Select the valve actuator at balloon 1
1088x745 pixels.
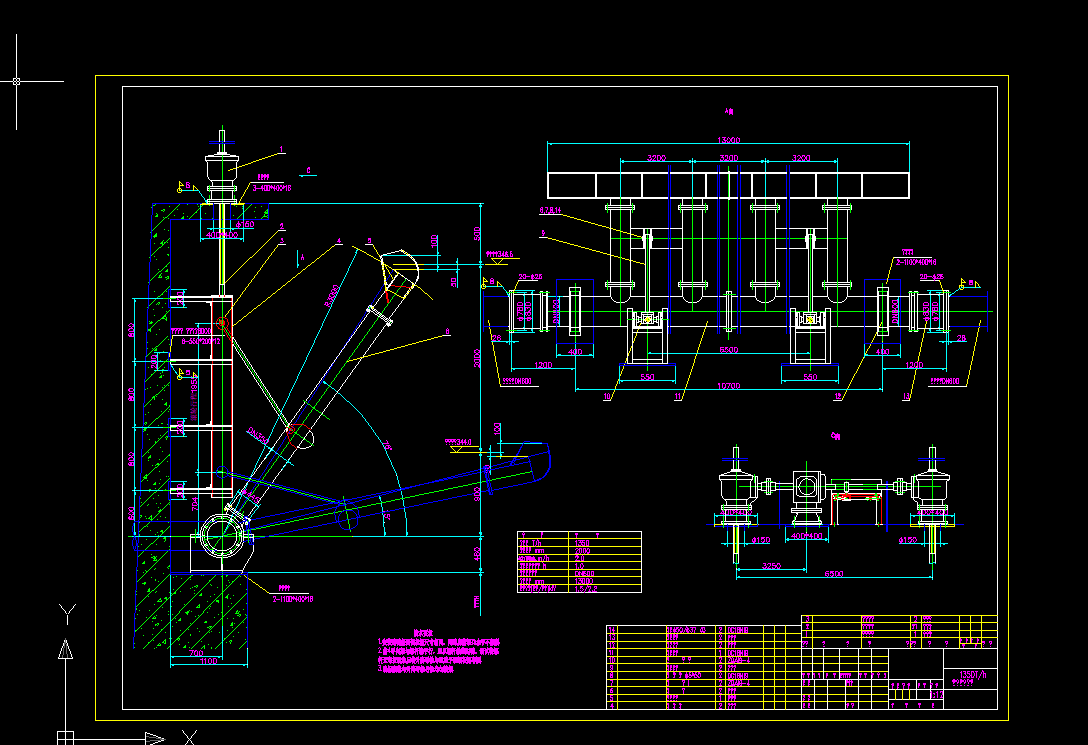pos(221,166)
